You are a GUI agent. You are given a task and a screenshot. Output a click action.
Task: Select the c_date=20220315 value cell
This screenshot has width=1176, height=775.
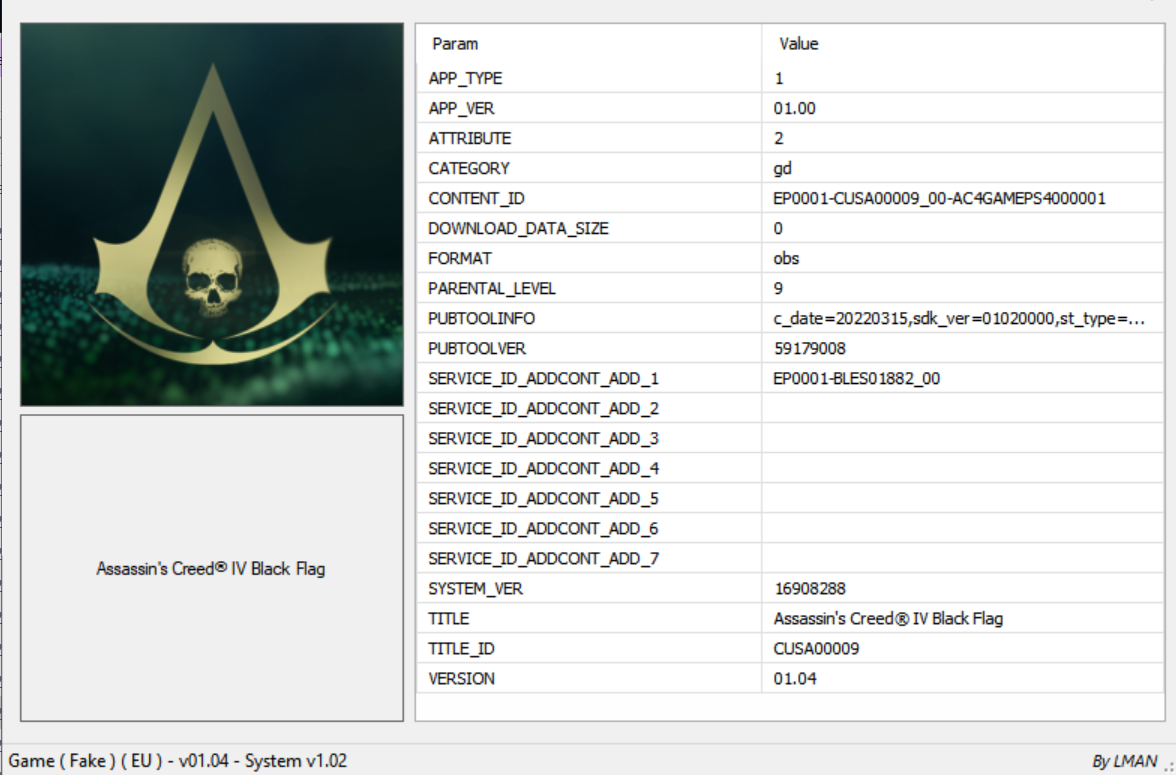click(962, 318)
